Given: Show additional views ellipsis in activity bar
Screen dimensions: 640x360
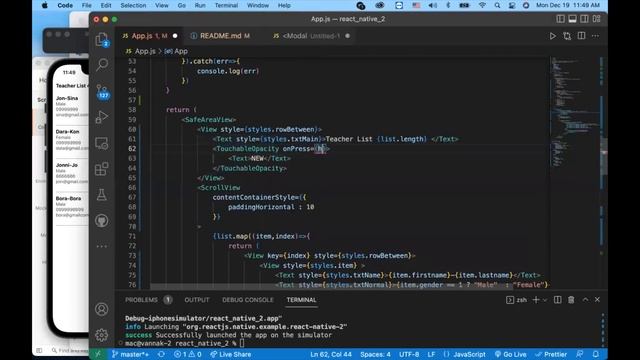Looking at the screenshot, I should coord(102,246).
